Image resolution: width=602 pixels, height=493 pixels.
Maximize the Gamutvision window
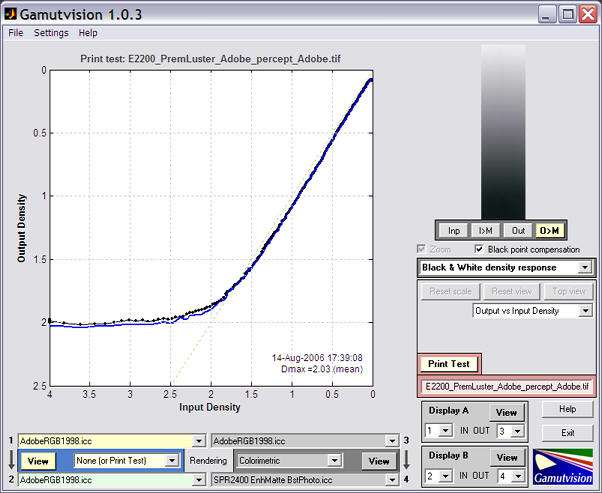point(568,15)
